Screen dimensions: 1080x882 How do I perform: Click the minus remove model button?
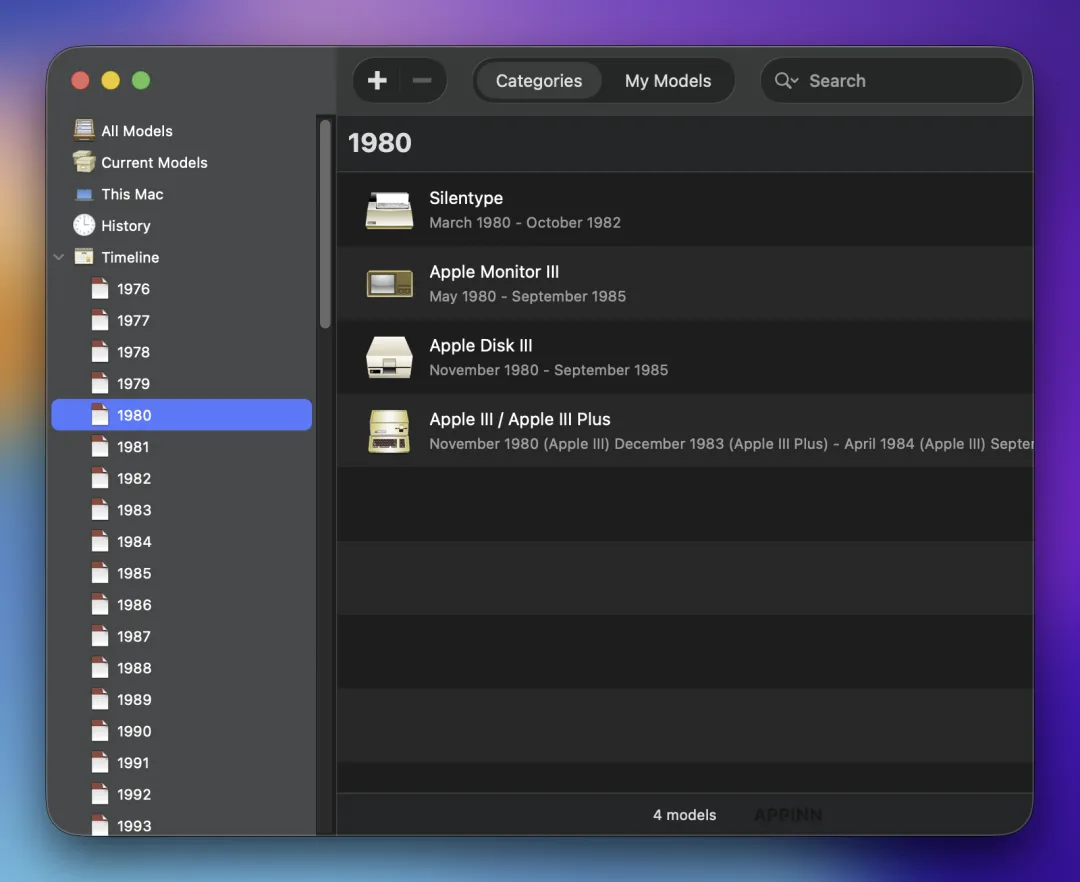pos(422,81)
